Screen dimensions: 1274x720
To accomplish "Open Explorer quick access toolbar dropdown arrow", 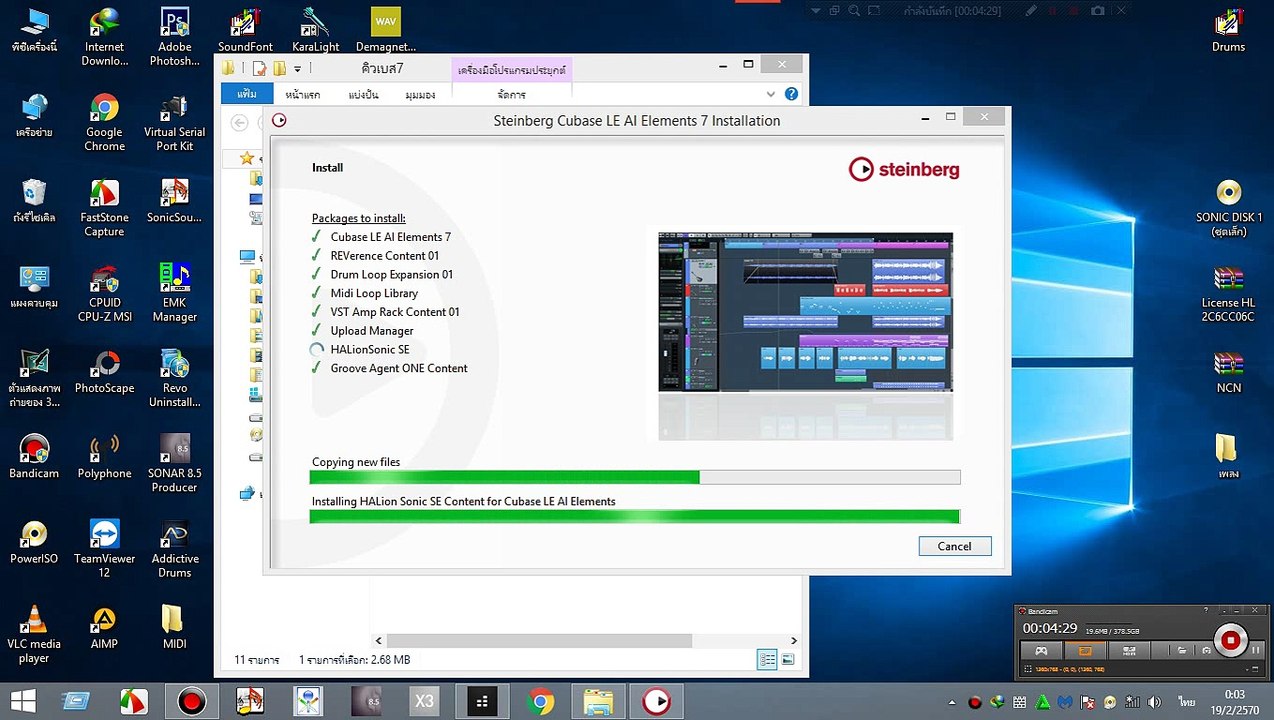I will click(298, 69).
